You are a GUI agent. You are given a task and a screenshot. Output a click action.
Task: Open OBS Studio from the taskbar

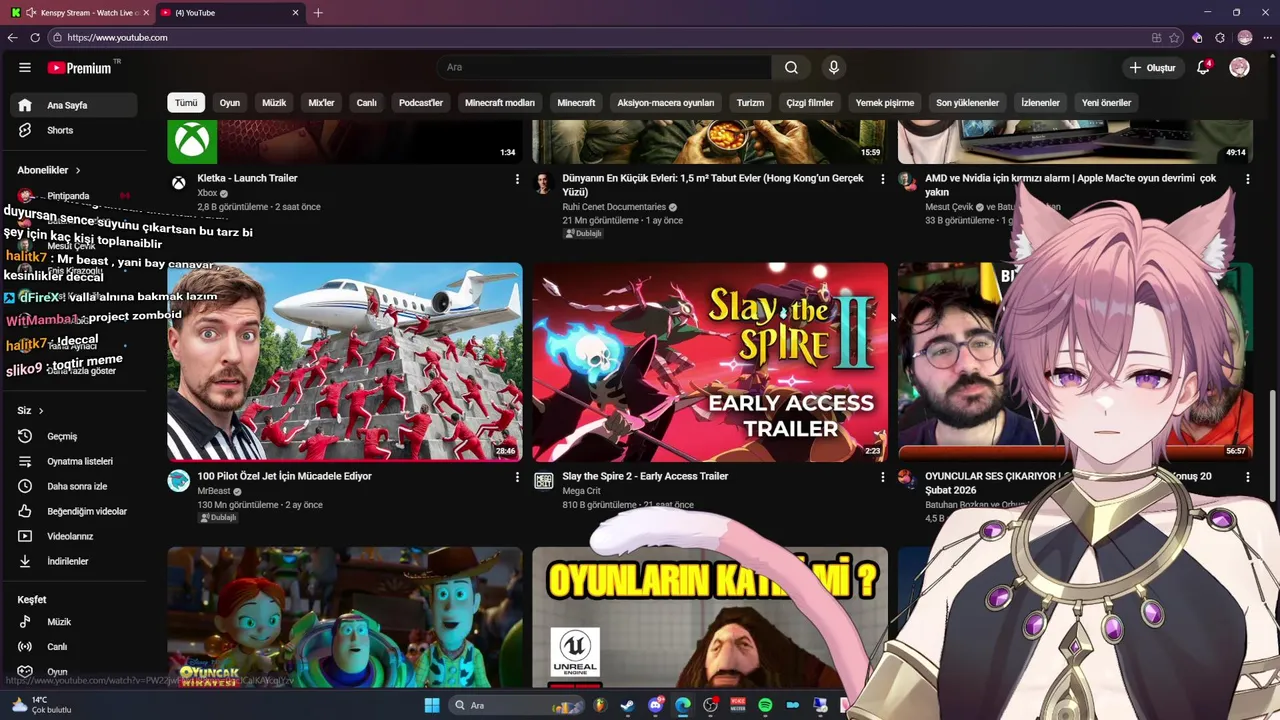(x=710, y=705)
